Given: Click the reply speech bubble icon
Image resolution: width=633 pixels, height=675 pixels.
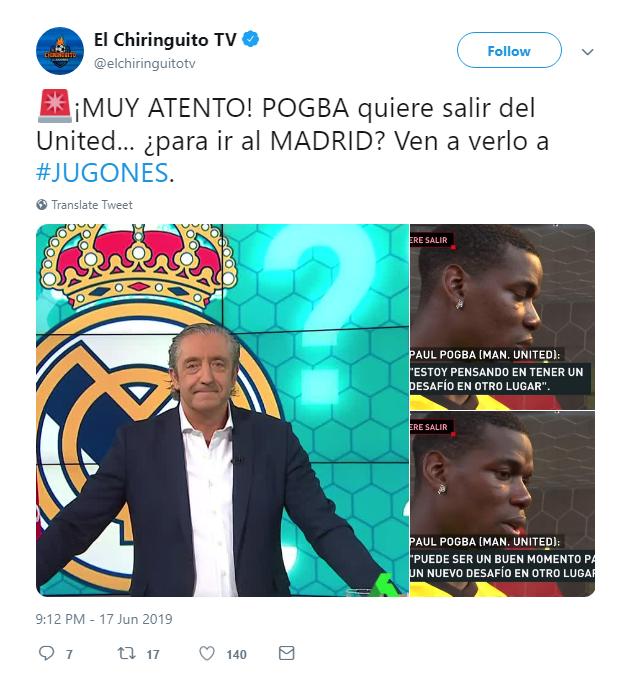Looking at the screenshot, I should click(47, 653).
